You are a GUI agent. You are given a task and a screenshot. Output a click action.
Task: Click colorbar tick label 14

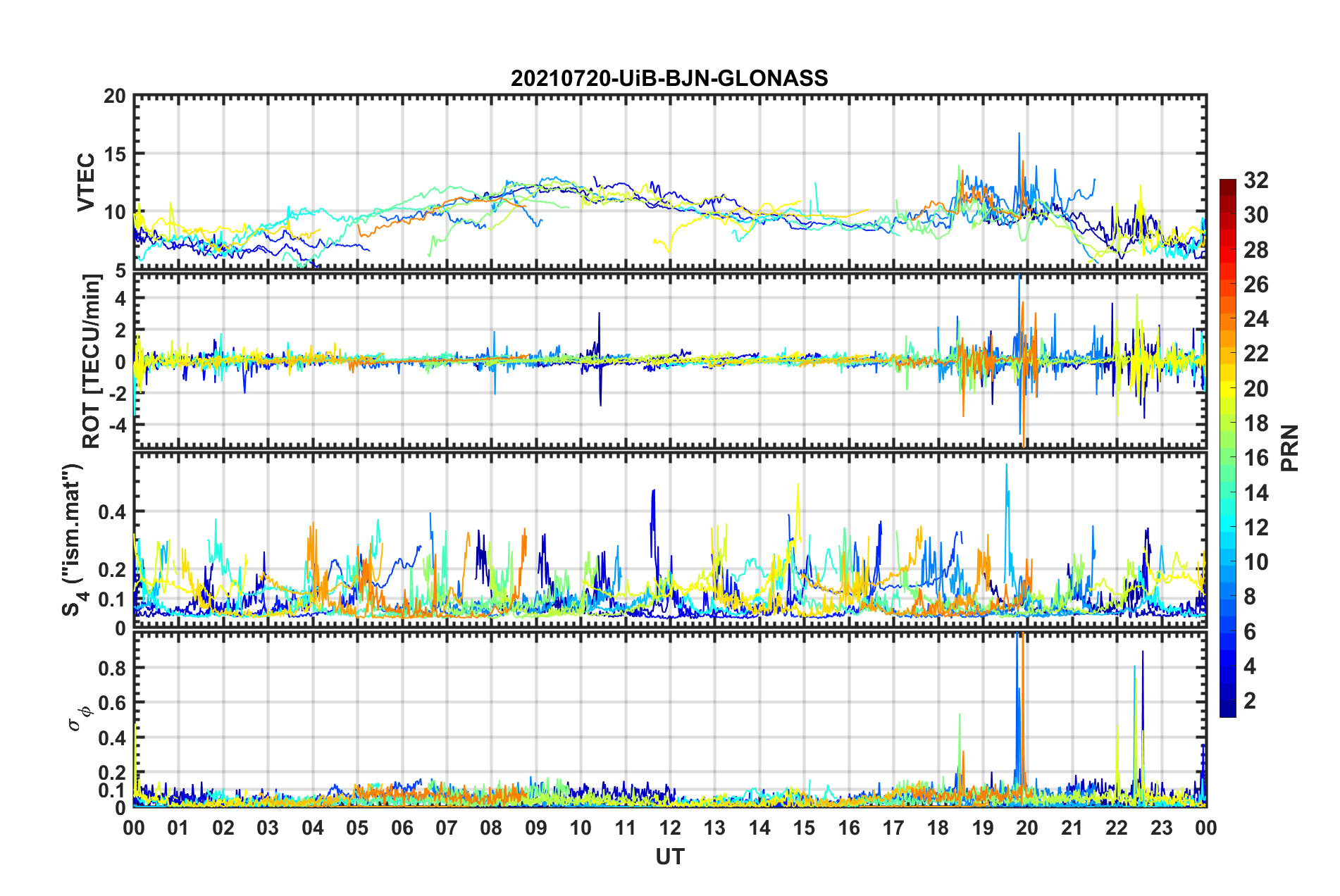[x=1255, y=493]
